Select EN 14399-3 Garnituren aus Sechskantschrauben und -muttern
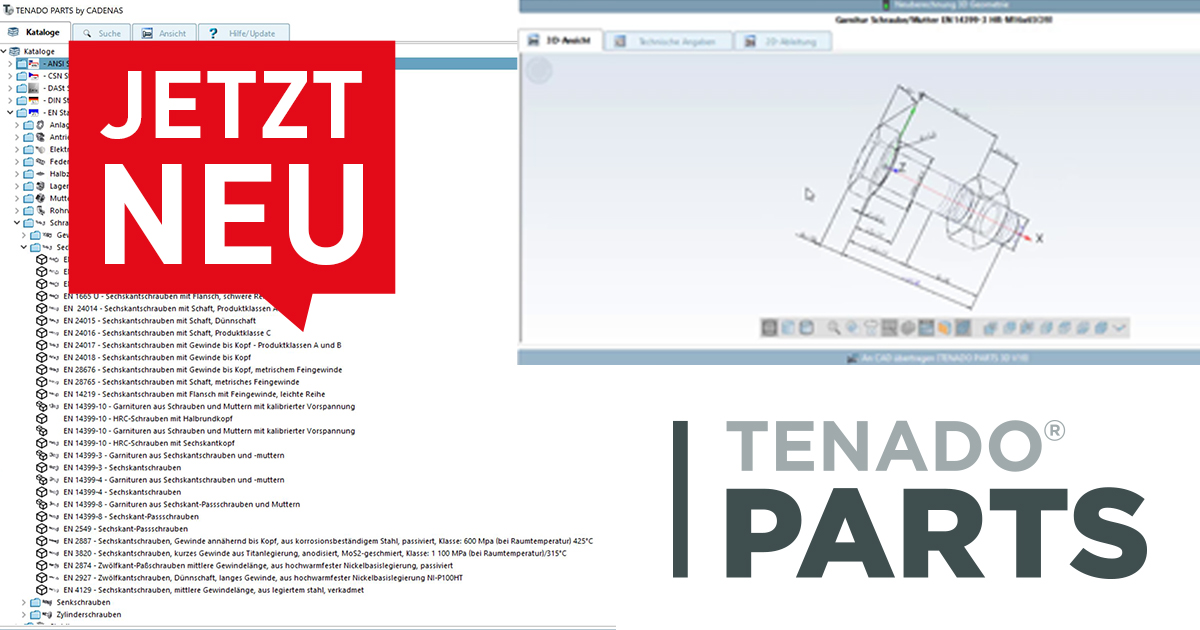This screenshot has height=630, width=1200. [174, 455]
